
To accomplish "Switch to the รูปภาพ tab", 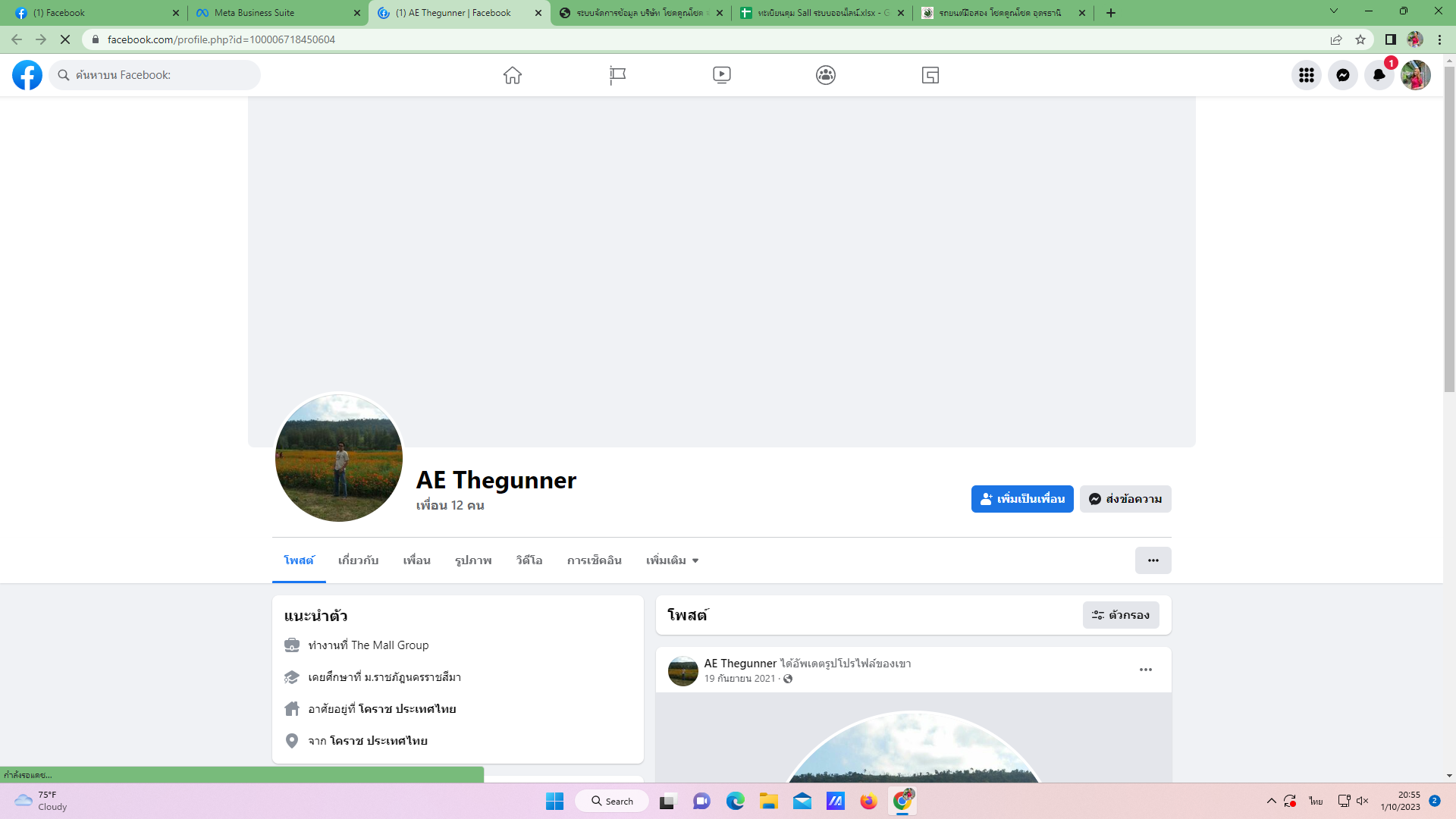I will pos(473,560).
